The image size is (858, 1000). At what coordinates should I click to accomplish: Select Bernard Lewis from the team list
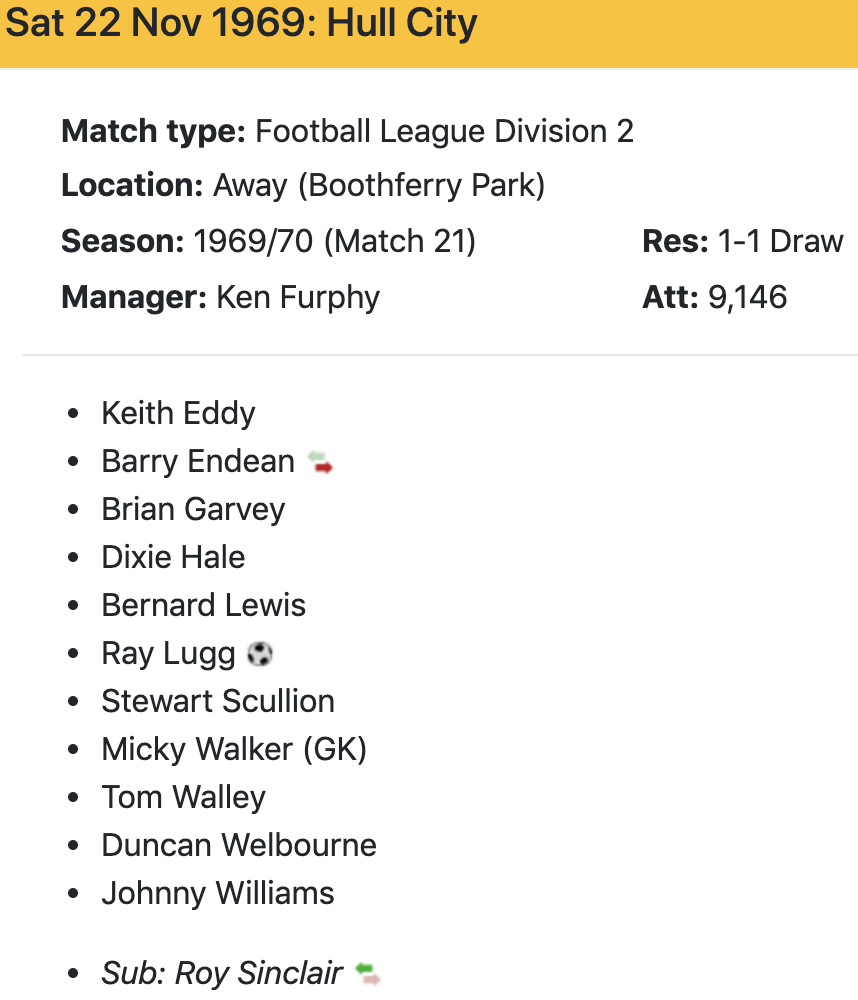coord(203,605)
